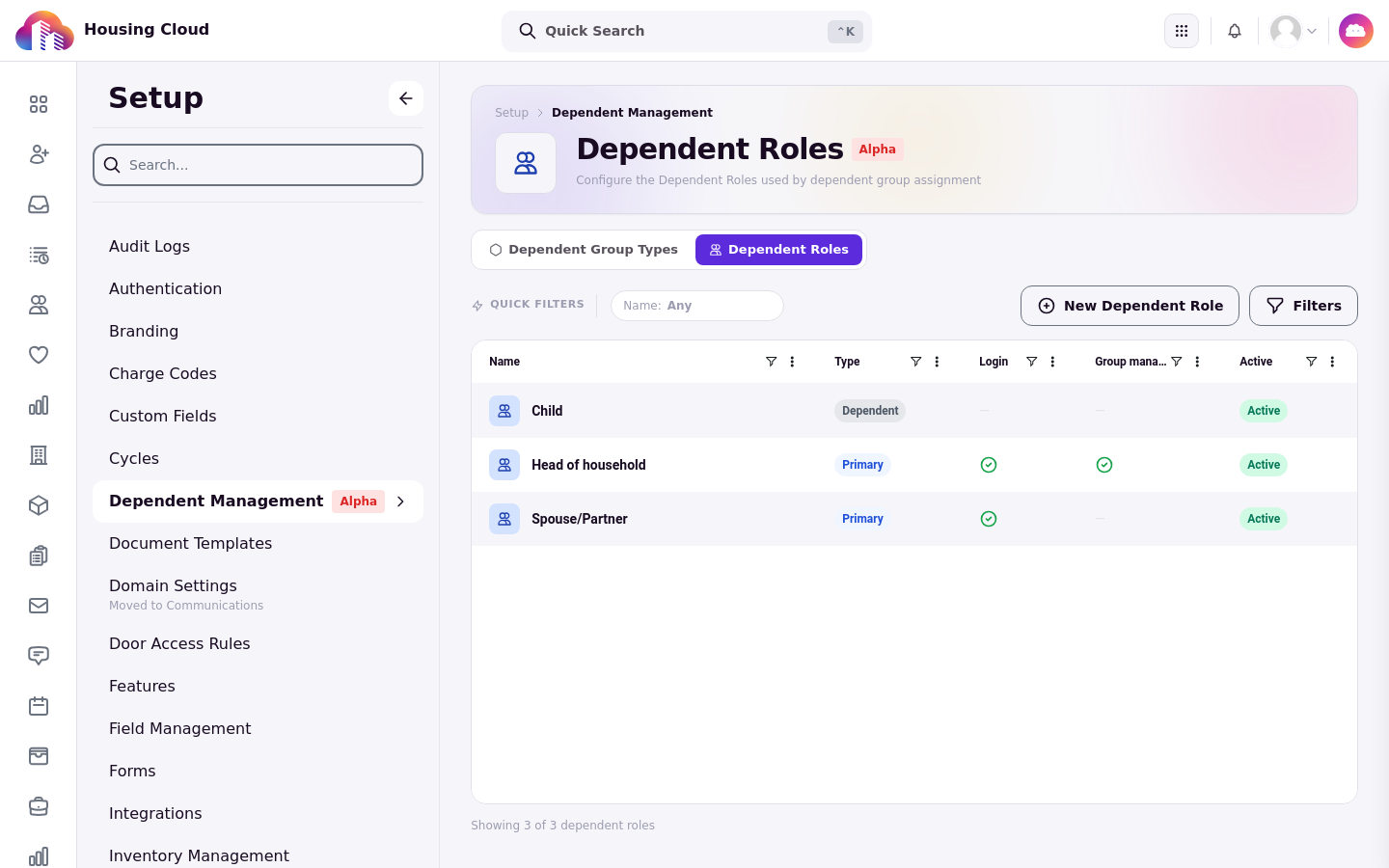The width and height of the screenshot is (1389, 868).
Task: Click the Quick Search bar
Action: [x=687, y=31]
